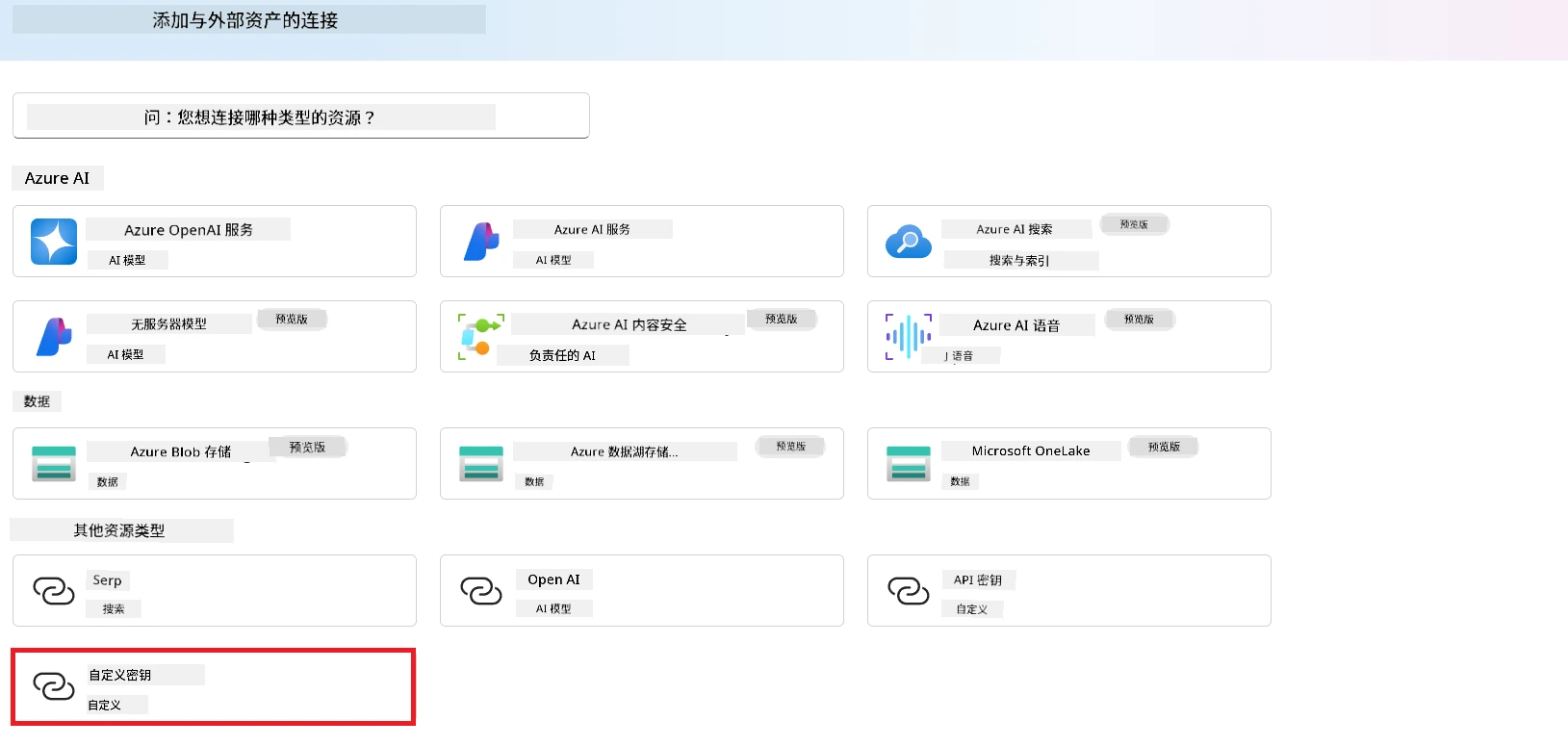
Task: Select the Azure OpenAI 服务 title
Action: (189, 230)
